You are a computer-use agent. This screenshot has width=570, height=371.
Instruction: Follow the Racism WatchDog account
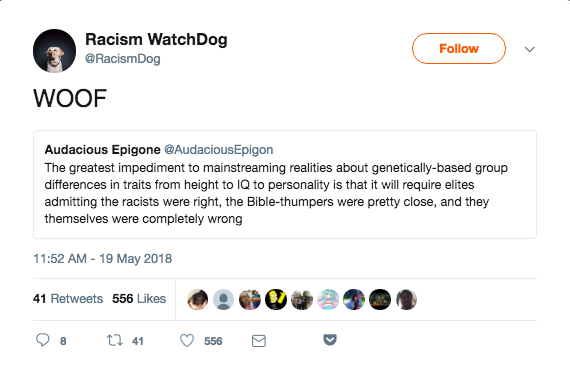pyautogui.click(x=459, y=48)
